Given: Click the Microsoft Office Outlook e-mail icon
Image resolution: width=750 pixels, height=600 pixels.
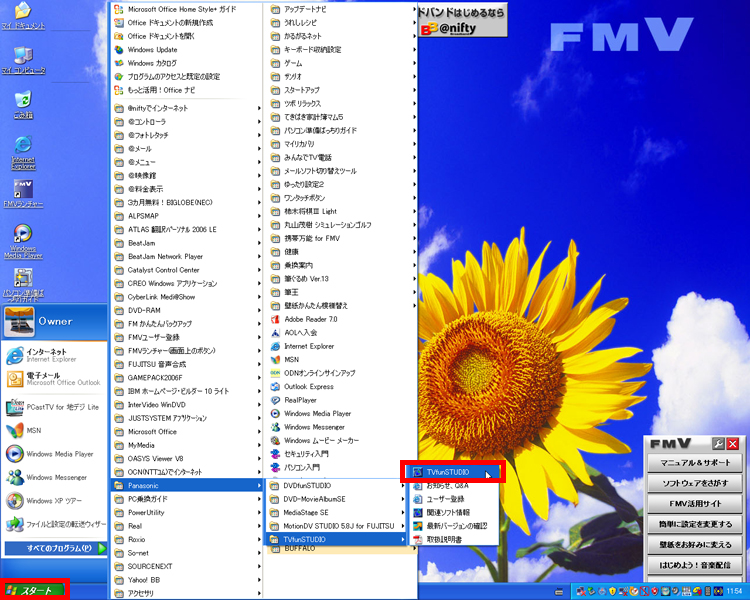Looking at the screenshot, I should click(x=15, y=379).
